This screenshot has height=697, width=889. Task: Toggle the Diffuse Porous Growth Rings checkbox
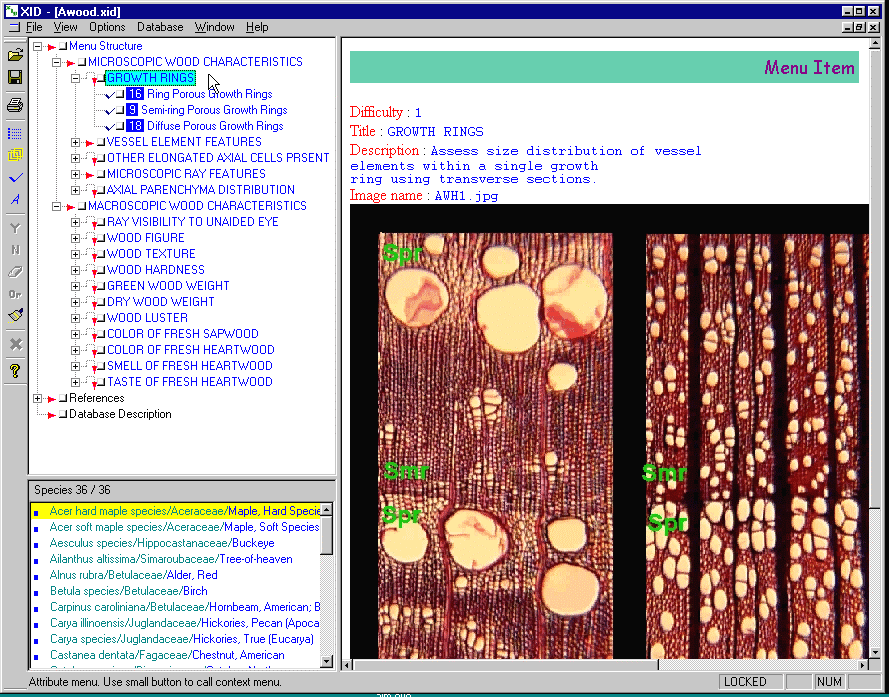pos(120,126)
